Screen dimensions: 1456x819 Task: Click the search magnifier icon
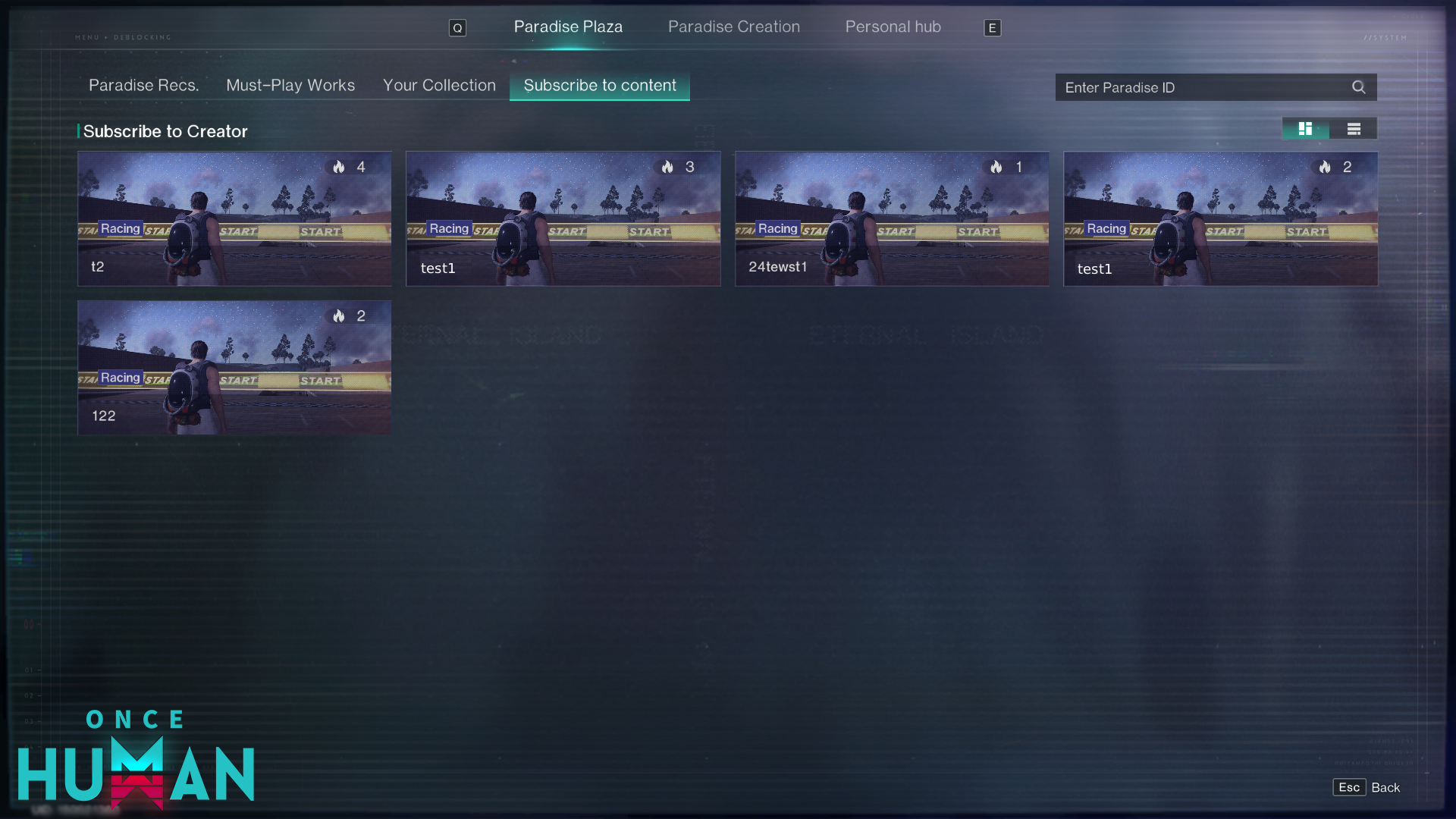pyautogui.click(x=1358, y=87)
